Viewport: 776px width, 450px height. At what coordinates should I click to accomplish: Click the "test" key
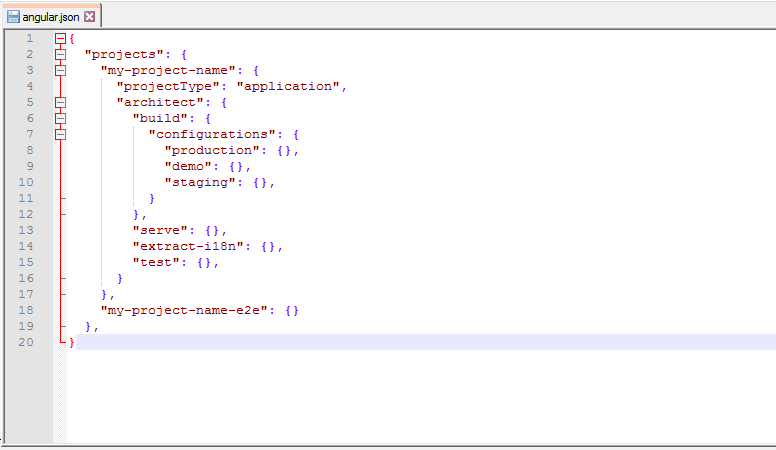tap(156, 262)
